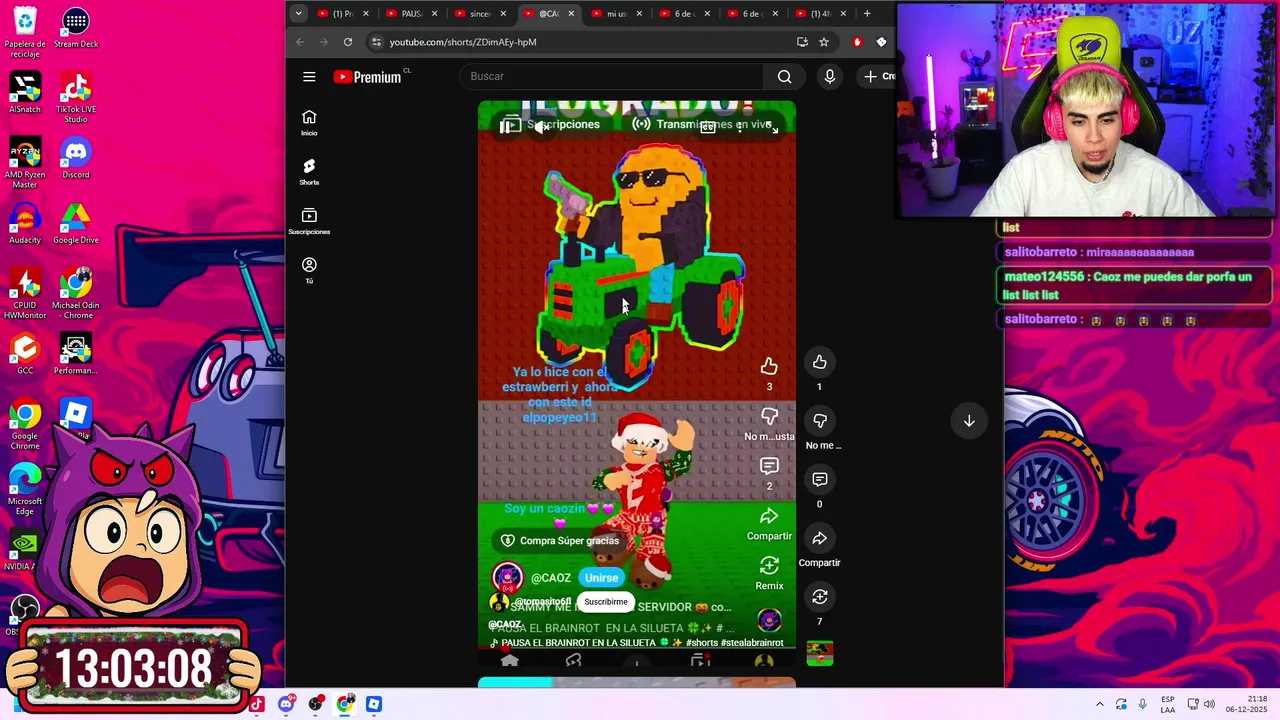This screenshot has height=720, width=1280.
Task: Open the short's three-dot more options
Action: tap(740, 127)
